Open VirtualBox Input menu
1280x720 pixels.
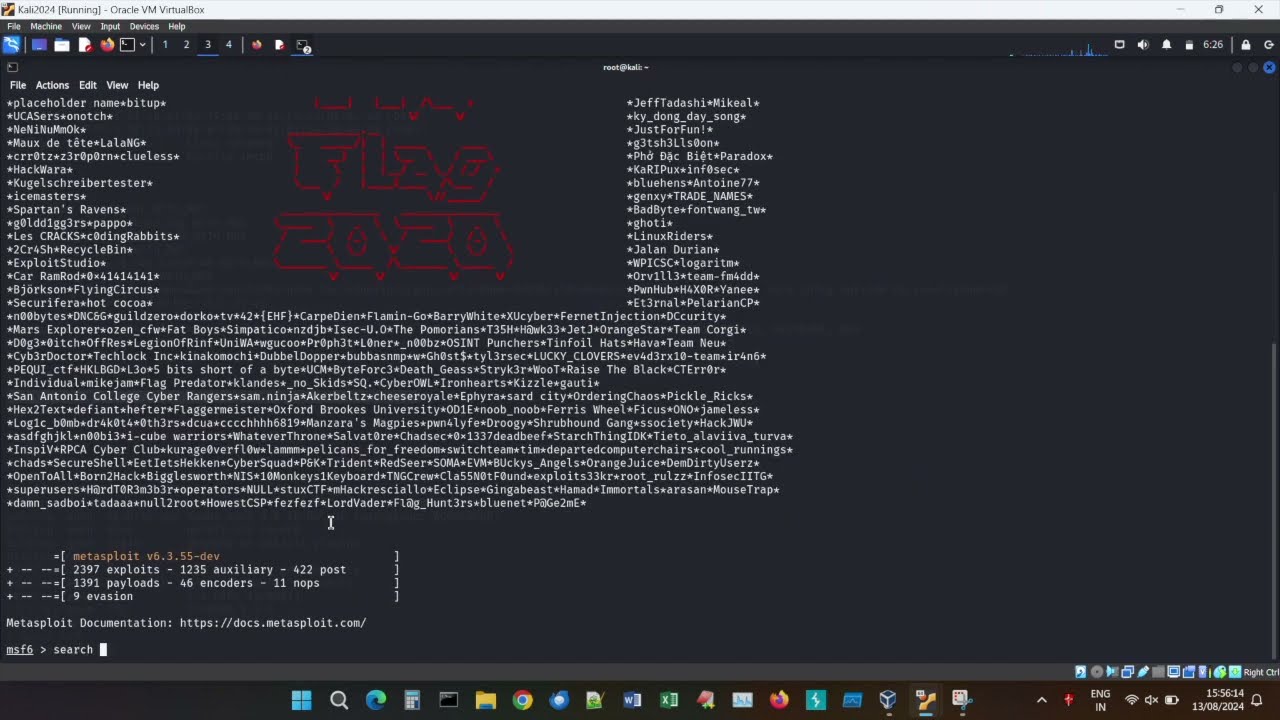click(110, 26)
